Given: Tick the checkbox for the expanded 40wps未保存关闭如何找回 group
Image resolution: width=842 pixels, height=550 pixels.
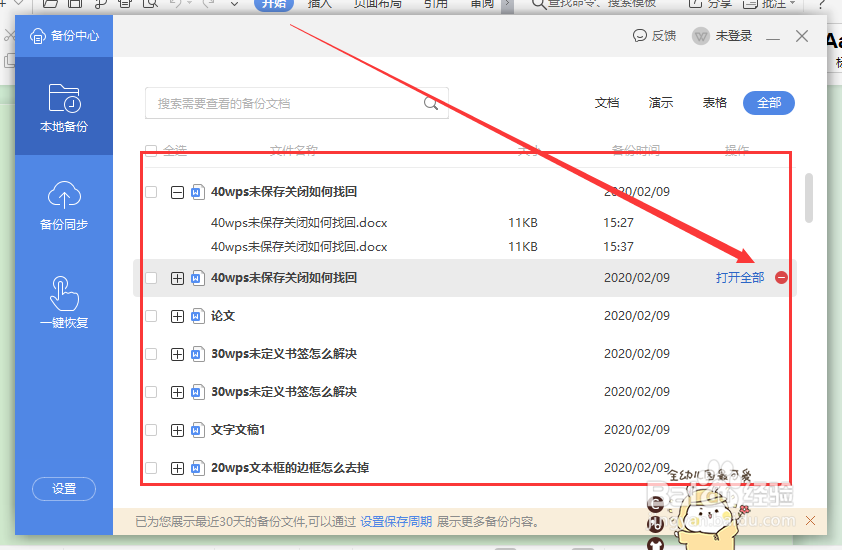Looking at the screenshot, I should (x=151, y=192).
